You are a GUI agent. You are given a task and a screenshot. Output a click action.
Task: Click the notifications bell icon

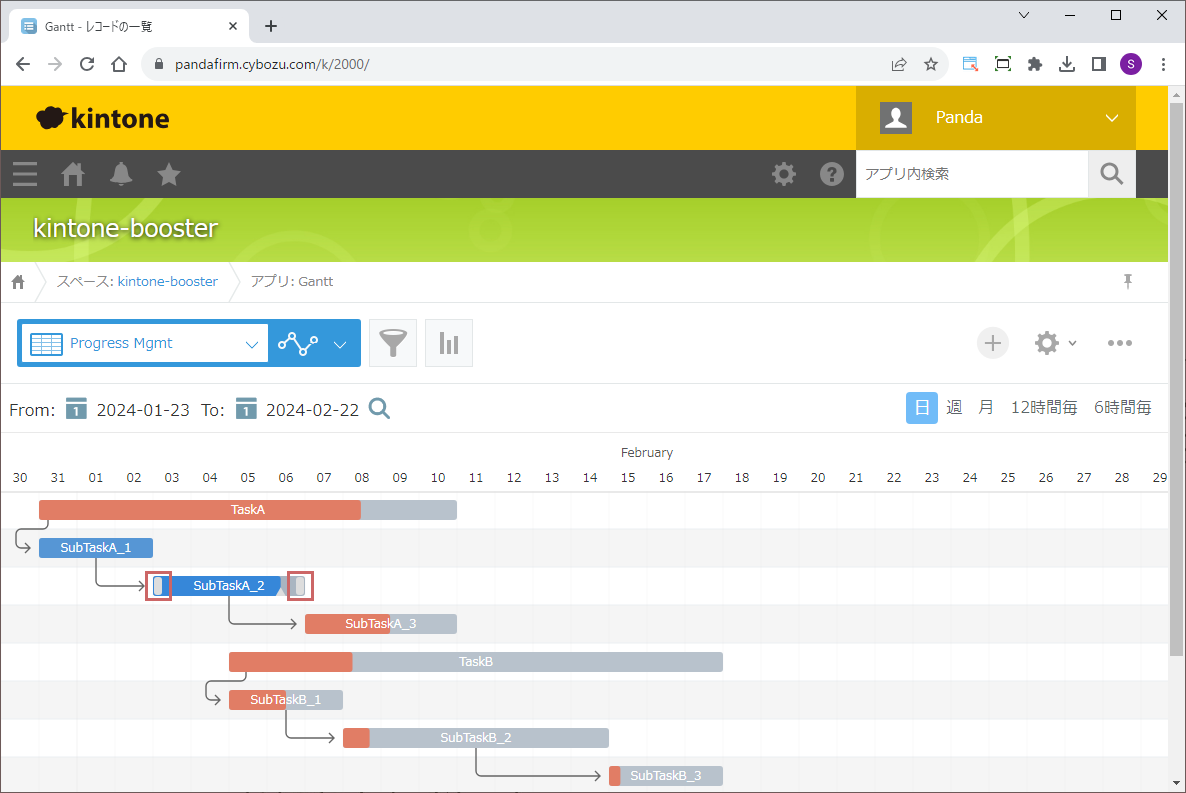click(121, 174)
